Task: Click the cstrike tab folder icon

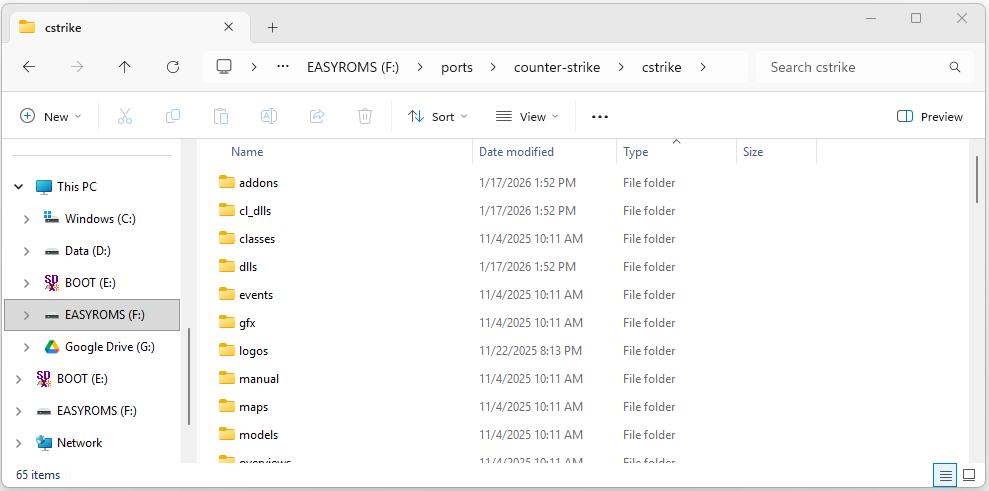Action: pos(26,27)
